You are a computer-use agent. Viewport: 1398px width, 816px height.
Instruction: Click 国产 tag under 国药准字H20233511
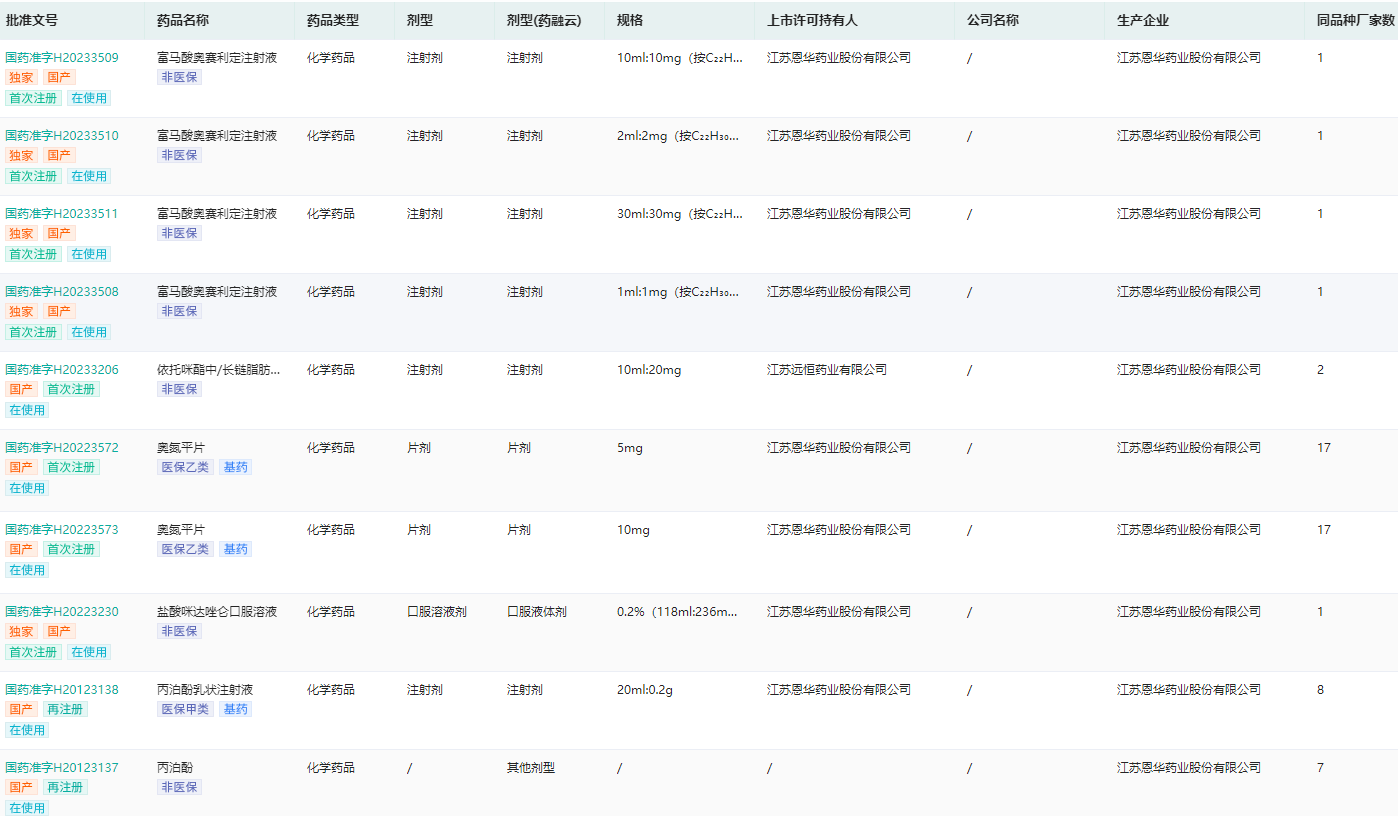(59, 233)
